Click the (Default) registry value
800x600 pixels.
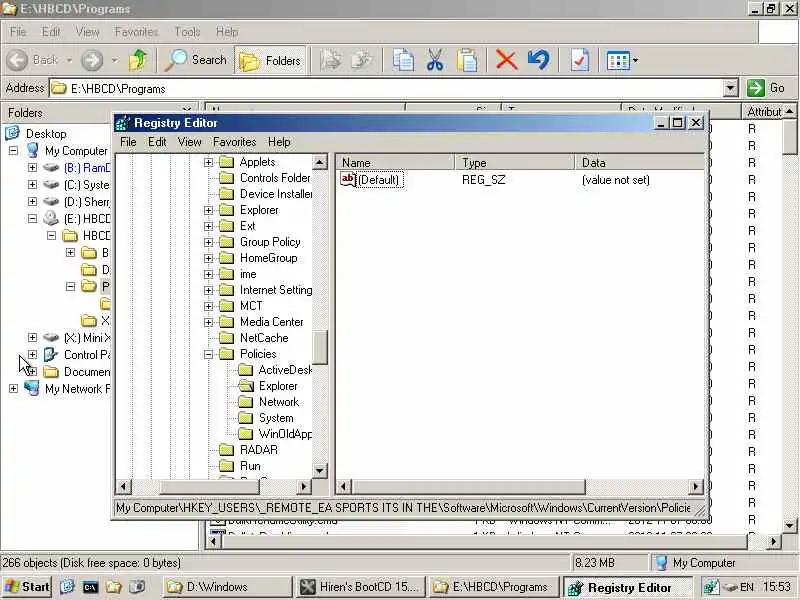click(378, 180)
